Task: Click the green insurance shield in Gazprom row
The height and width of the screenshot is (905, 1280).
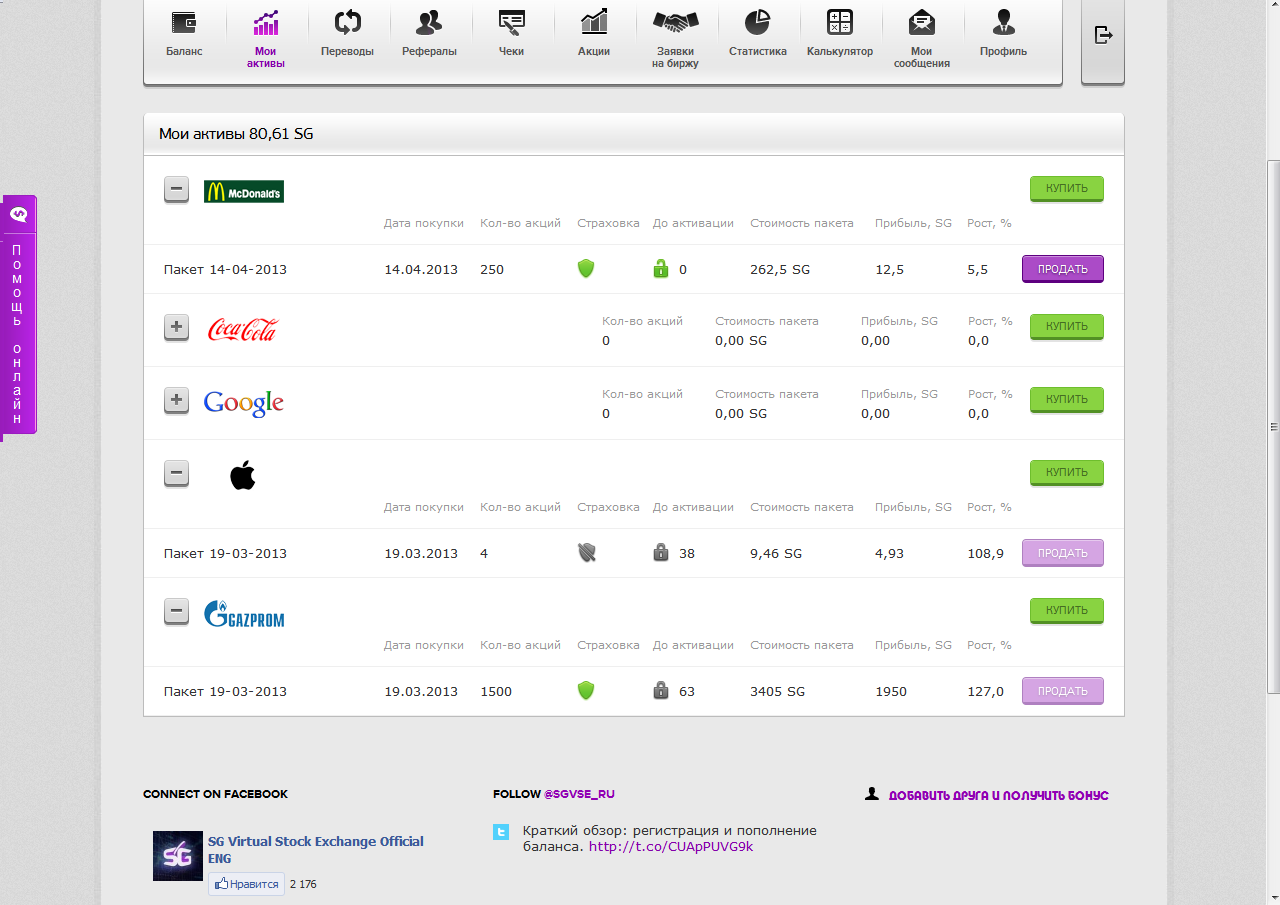Action: (x=586, y=690)
